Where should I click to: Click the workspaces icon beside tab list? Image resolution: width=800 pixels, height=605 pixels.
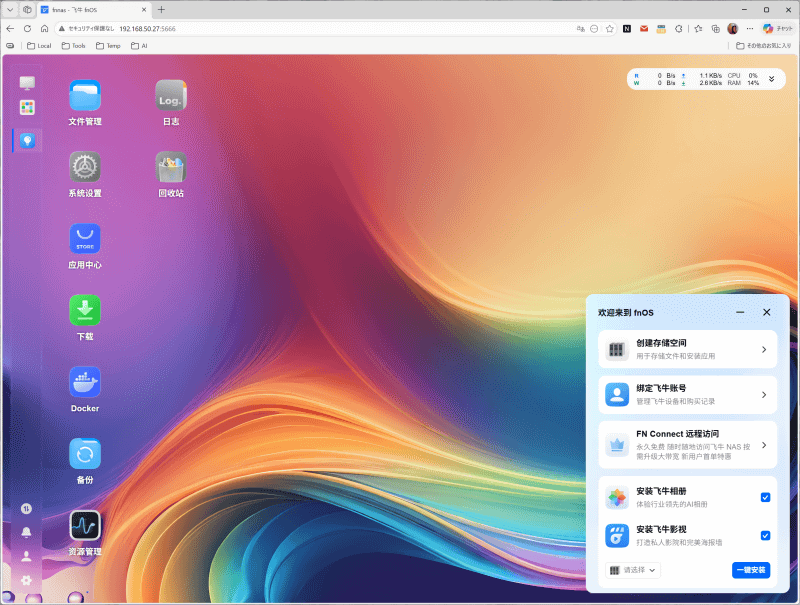27,10
